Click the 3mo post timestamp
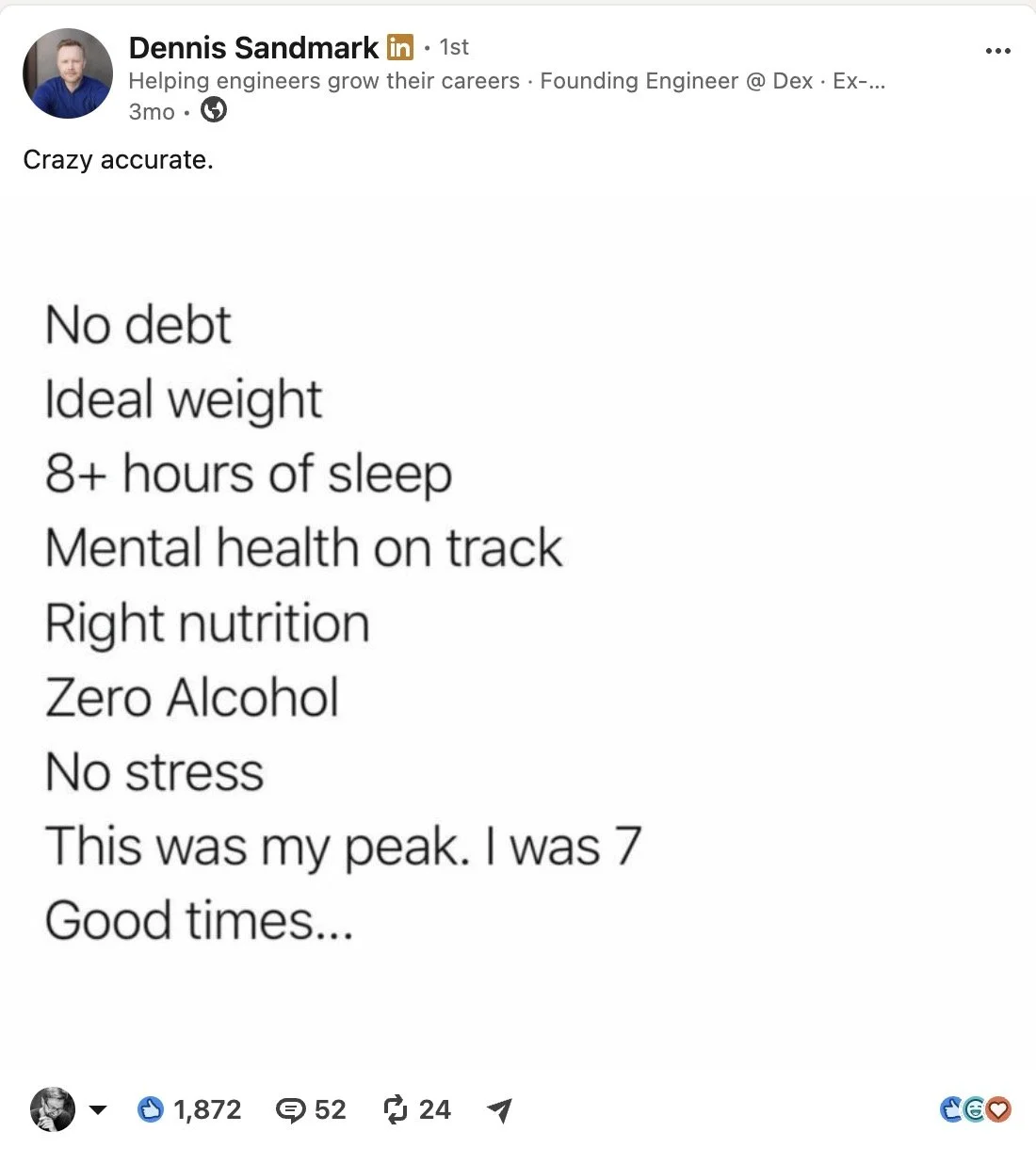This screenshot has height=1164, width=1036. point(152,111)
